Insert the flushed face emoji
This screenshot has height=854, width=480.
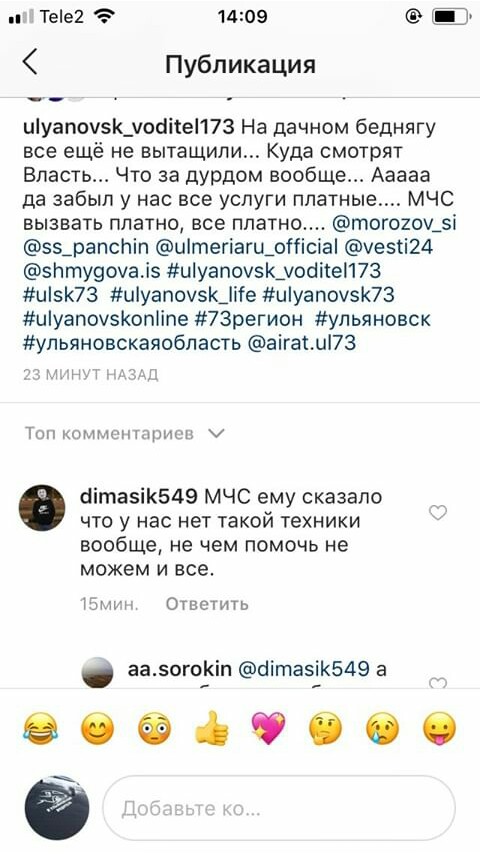pos(155,729)
